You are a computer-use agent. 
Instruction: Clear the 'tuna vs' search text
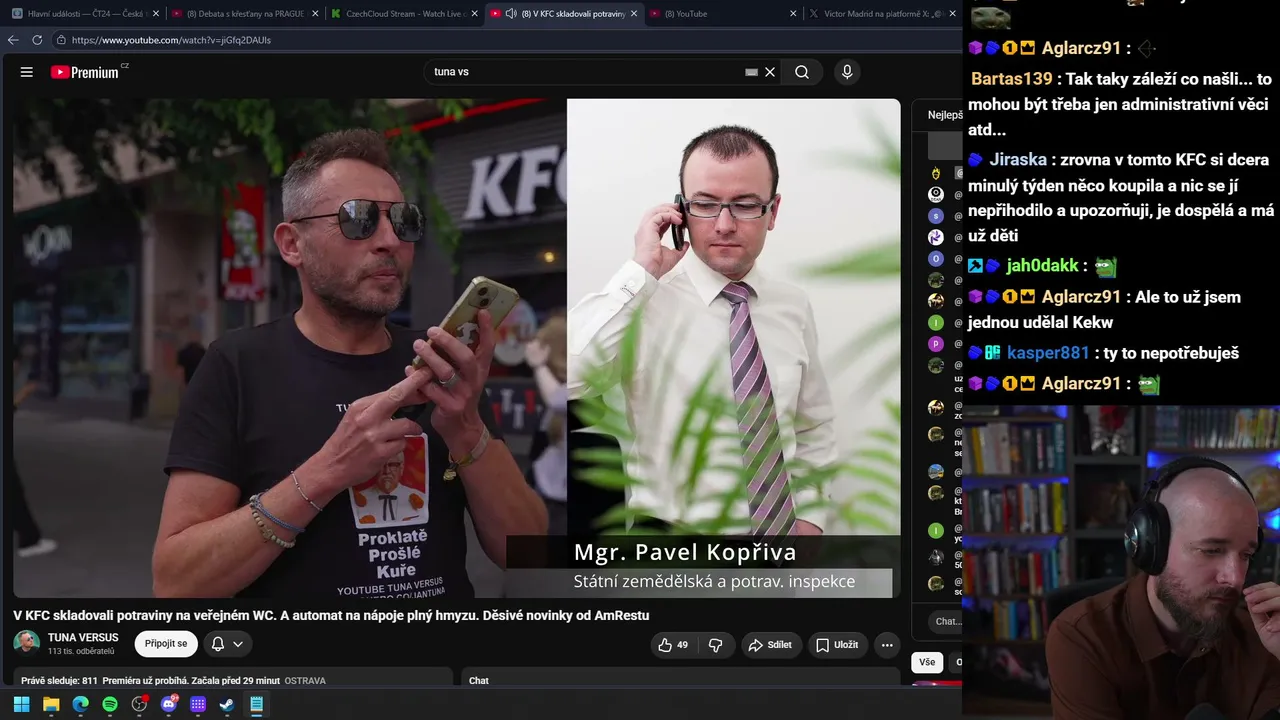tap(770, 72)
